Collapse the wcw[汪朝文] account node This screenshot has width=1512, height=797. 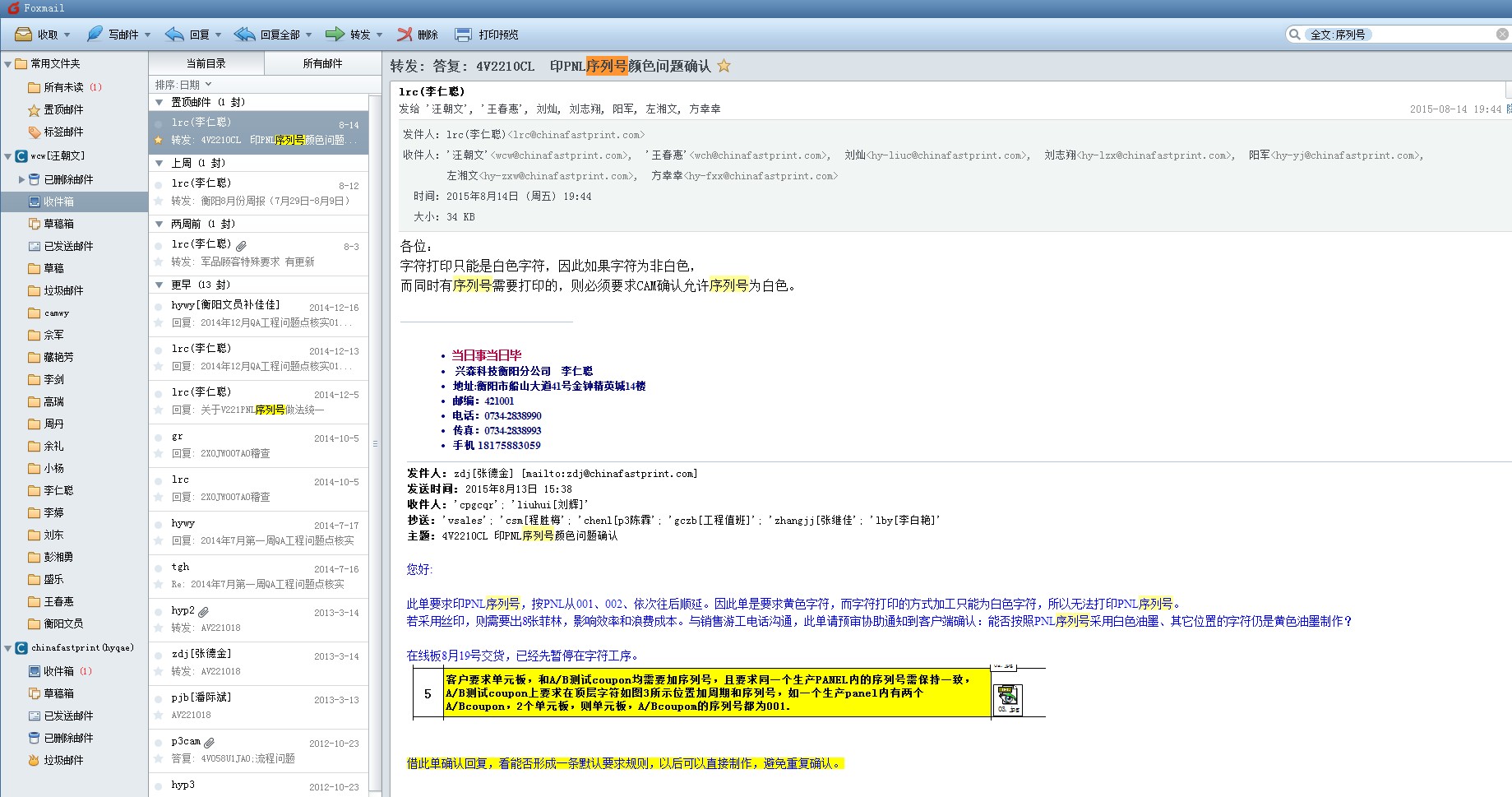(x=7, y=156)
